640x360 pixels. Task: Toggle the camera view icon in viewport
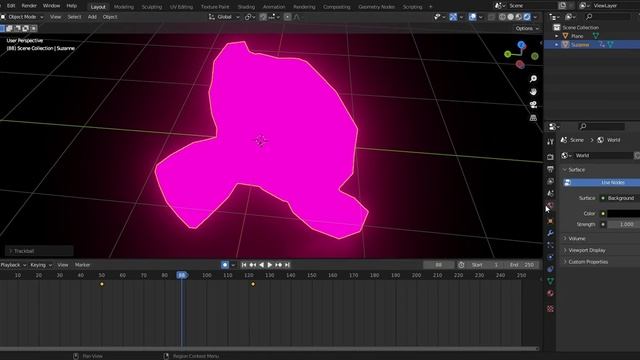click(533, 104)
